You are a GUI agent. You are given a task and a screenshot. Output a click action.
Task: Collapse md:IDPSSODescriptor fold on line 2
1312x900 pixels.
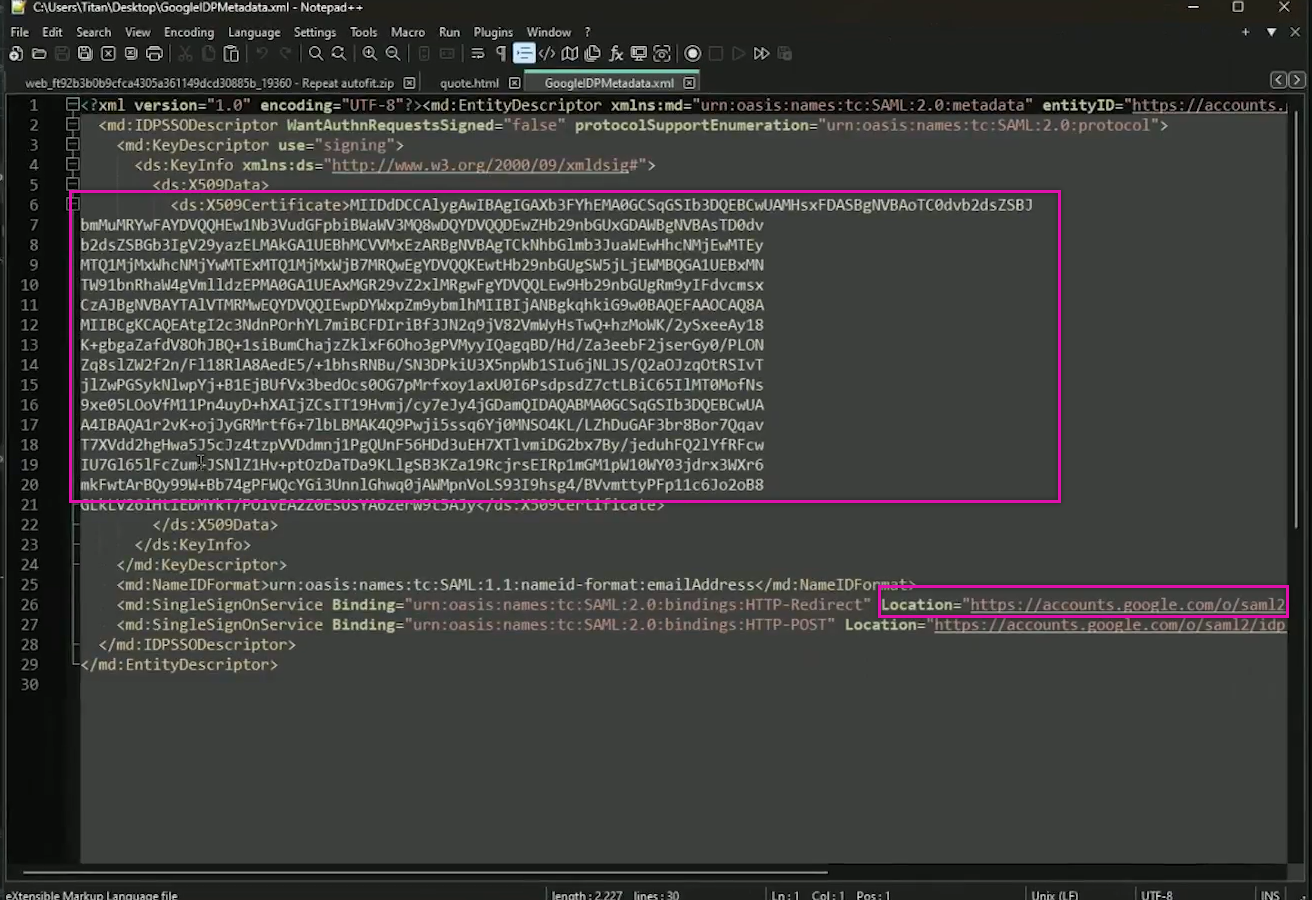[x=72, y=125]
